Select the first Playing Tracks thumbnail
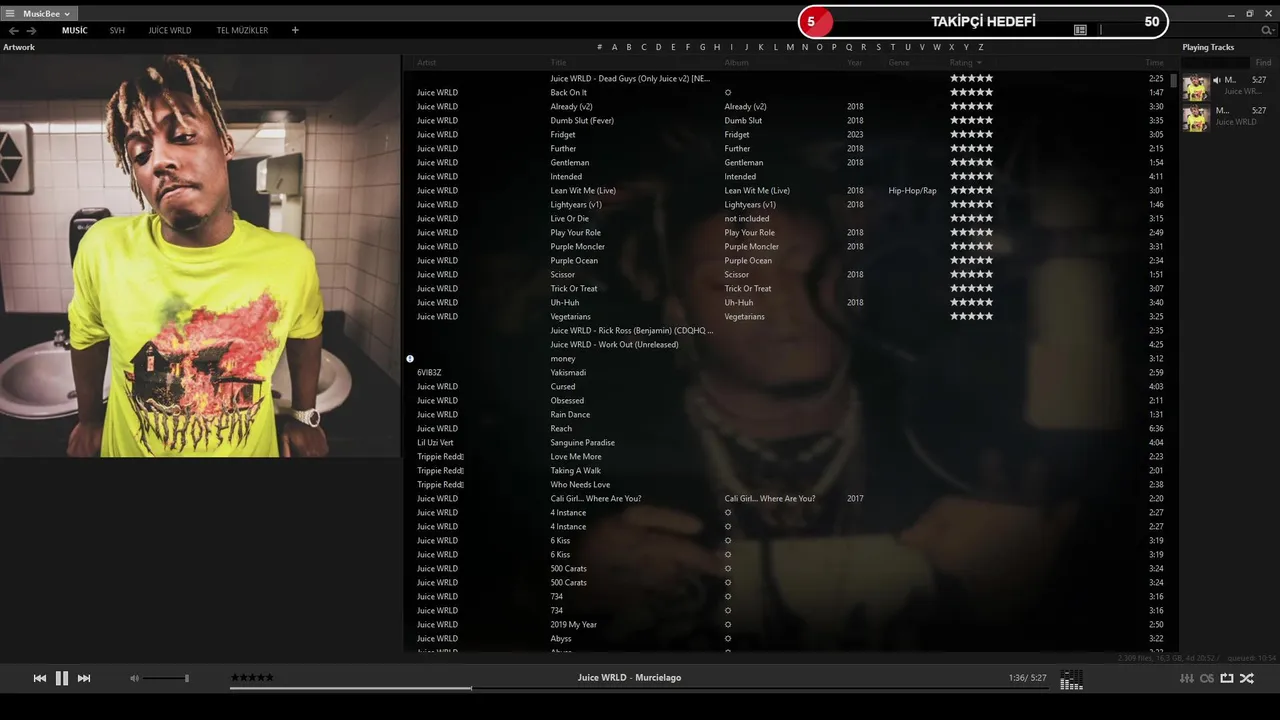Image resolution: width=1280 pixels, height=720 pixels. (1196, 87)
